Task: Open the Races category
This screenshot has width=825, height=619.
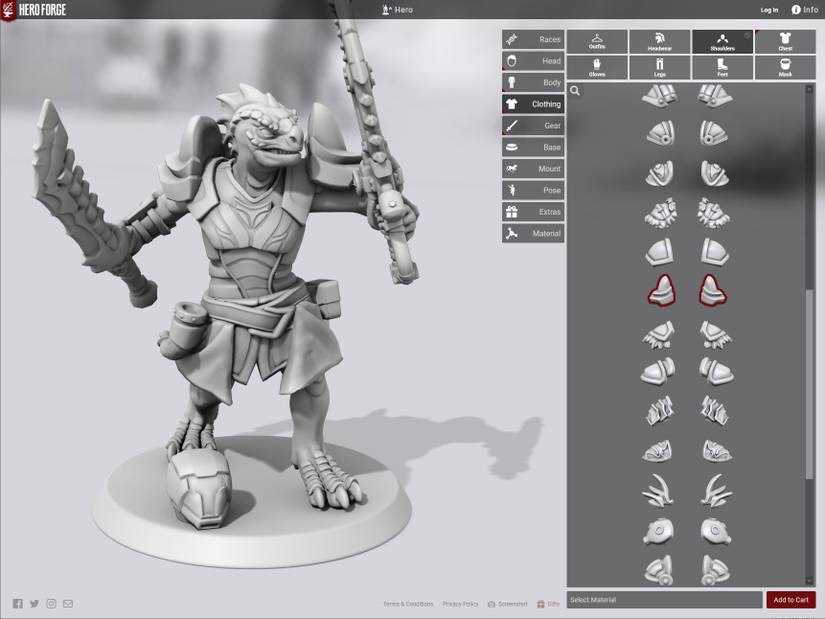Action: [533, 39]
